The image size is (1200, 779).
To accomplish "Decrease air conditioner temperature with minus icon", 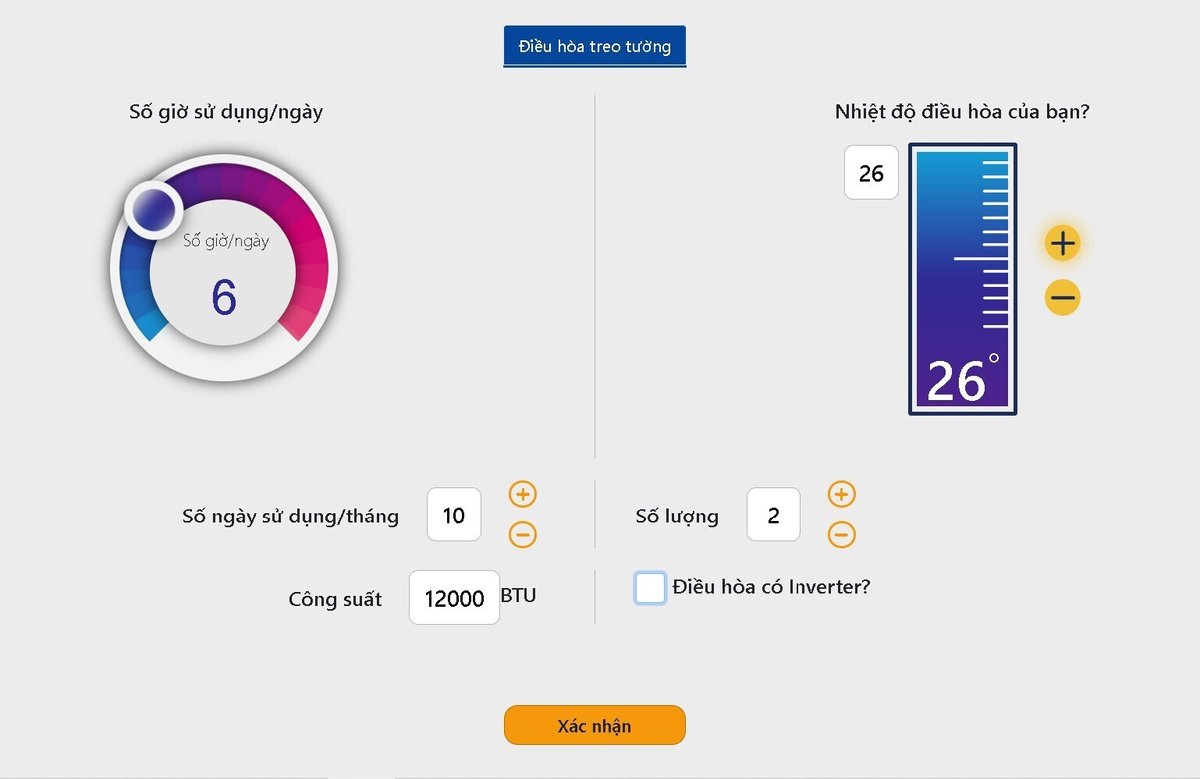I will pos(1062,297).
